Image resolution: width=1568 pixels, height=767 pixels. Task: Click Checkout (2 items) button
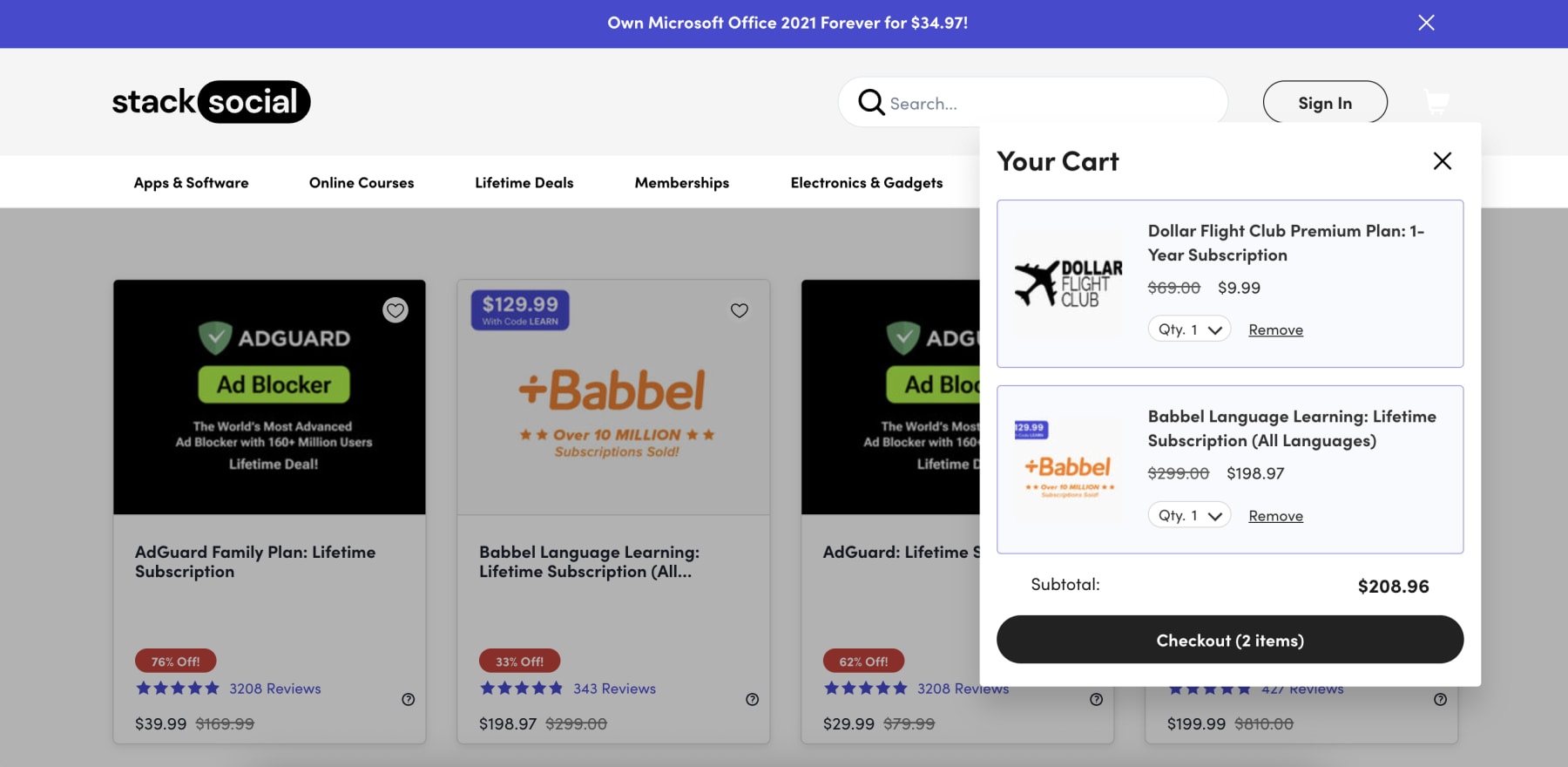pyautogui.click(x=1230, y=640)
